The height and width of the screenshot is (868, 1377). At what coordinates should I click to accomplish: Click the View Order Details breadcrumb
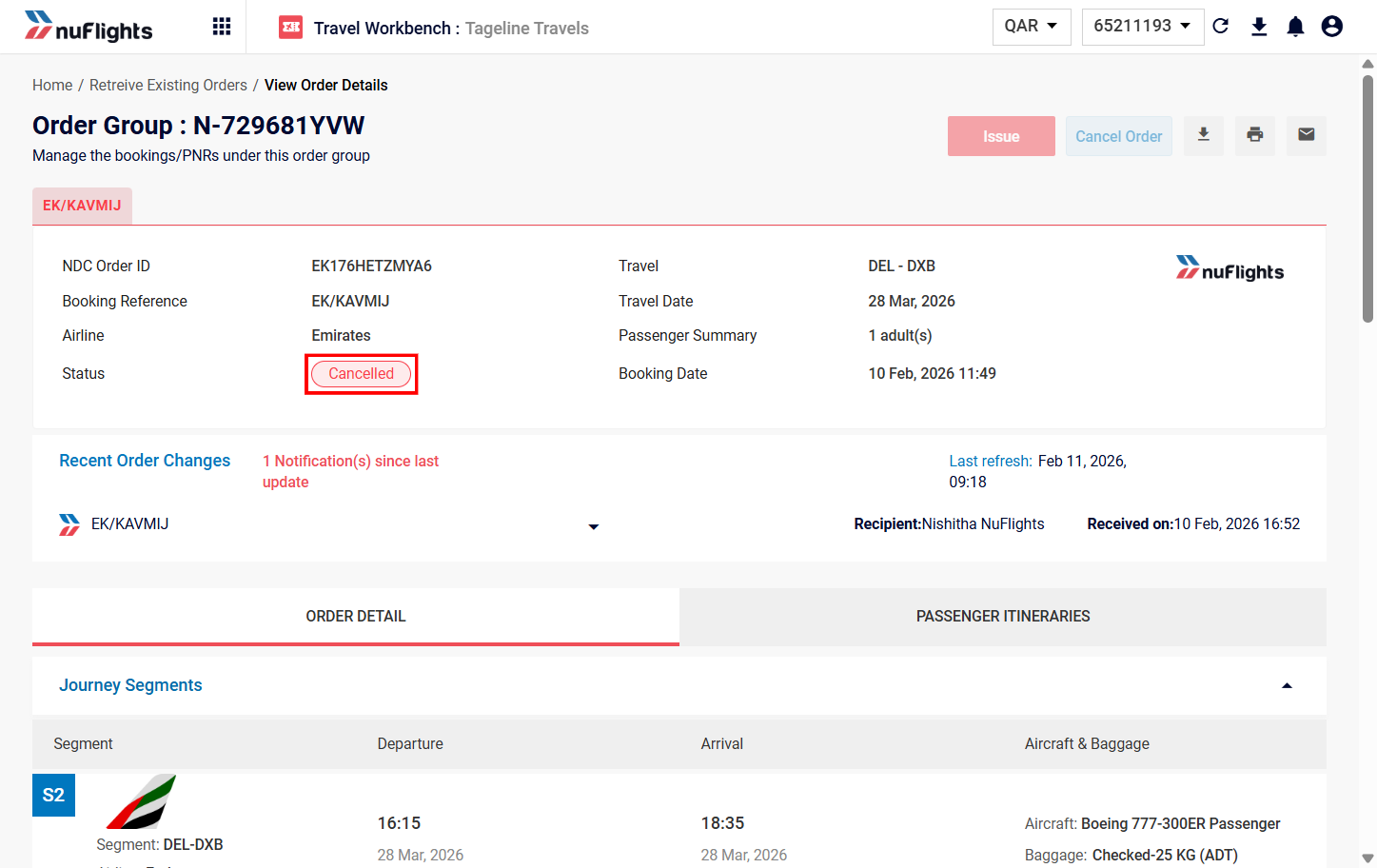[326, 86]
